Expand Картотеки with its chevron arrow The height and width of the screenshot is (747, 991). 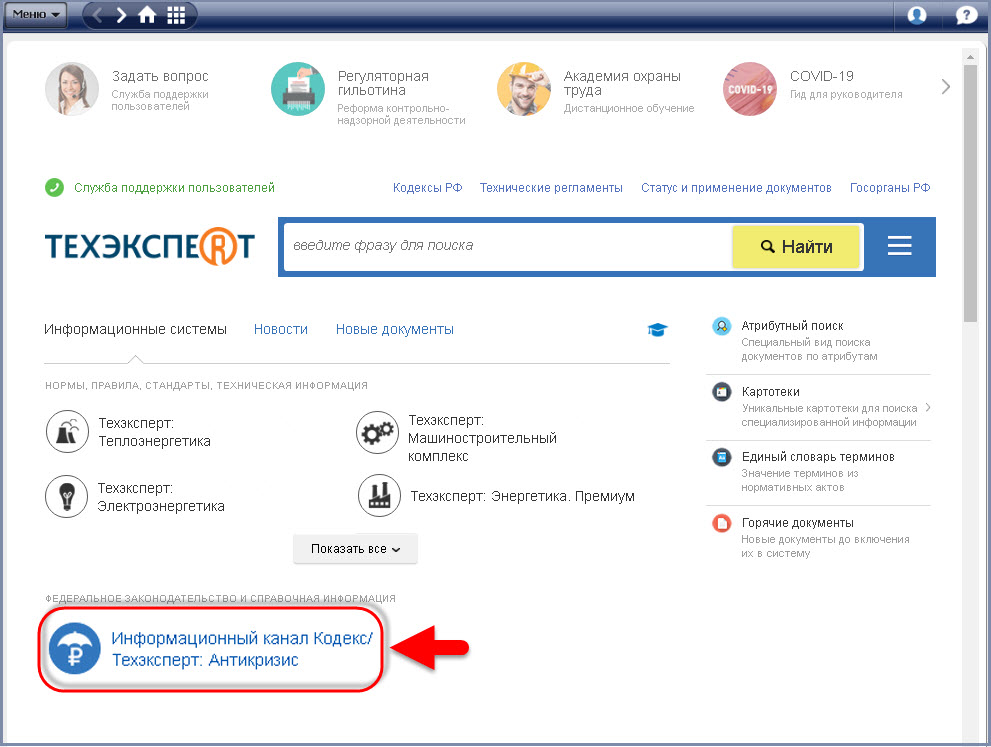tap(928, 407)
